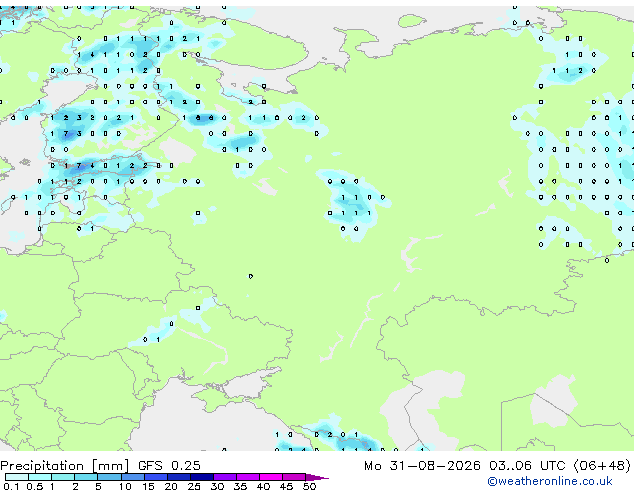Click the 45 mm magenta legend swatch
The width and height of the screenshot is (634, 490).
[294, 477]
